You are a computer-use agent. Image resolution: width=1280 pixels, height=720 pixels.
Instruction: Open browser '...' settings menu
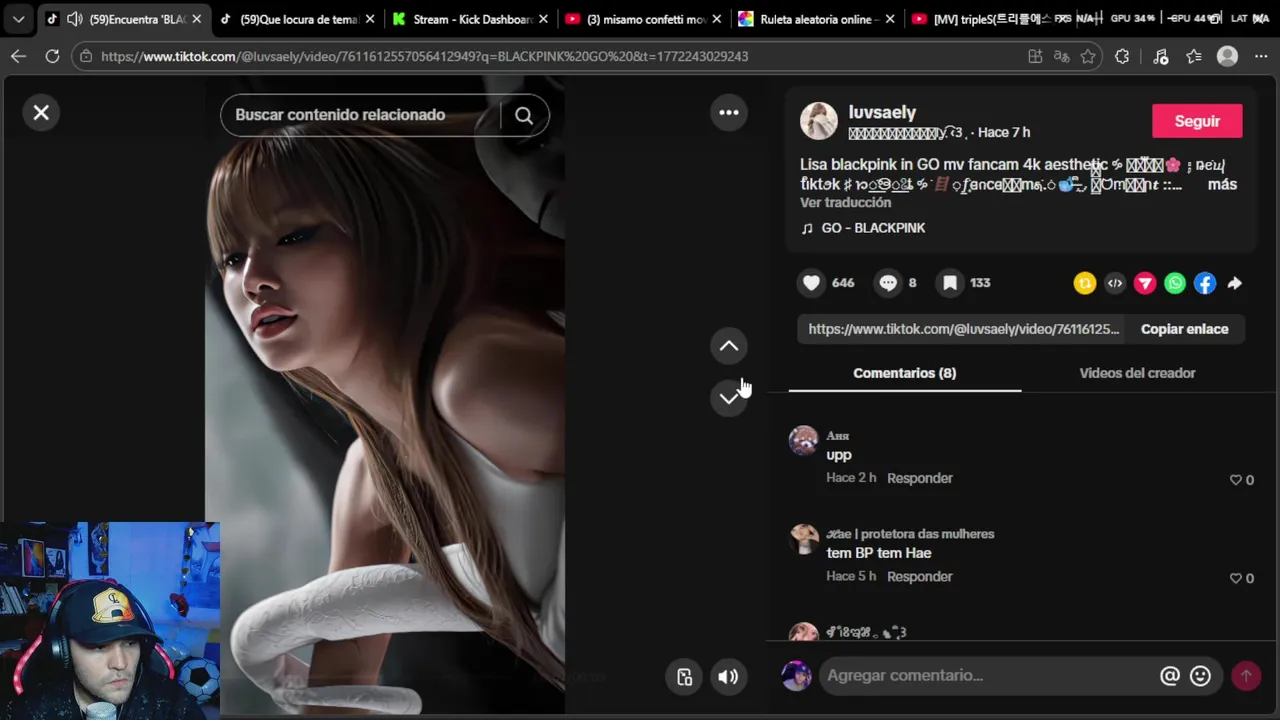(x=1260, y=56)
